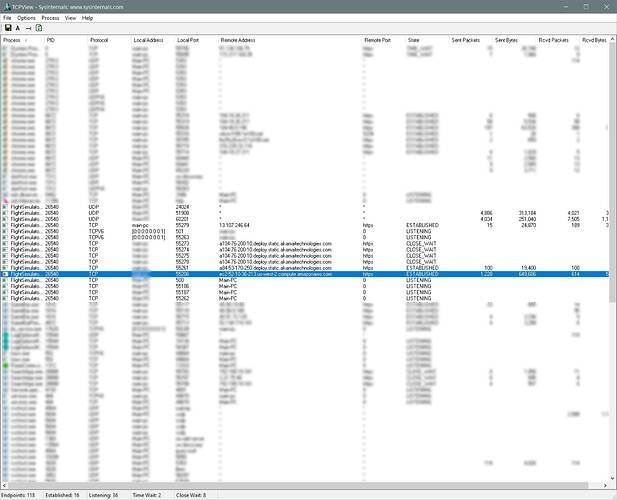Sort by the Process column header
The width and height of the screenshot is (617, 500).
[x=22, y=40]
